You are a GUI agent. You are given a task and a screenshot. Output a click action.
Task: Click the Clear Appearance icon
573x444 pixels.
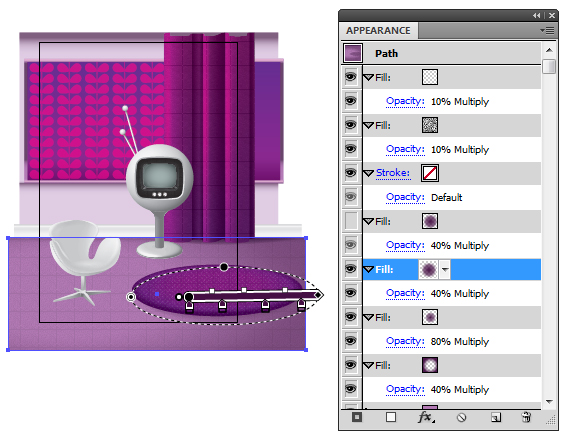(x=461, y=417)
